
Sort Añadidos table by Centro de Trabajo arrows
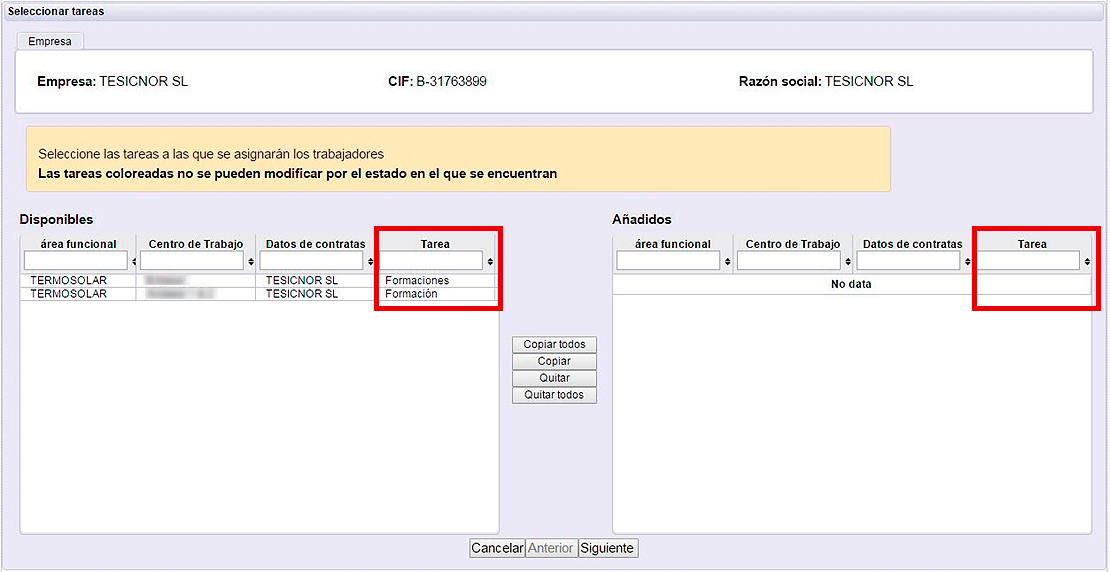848,261
